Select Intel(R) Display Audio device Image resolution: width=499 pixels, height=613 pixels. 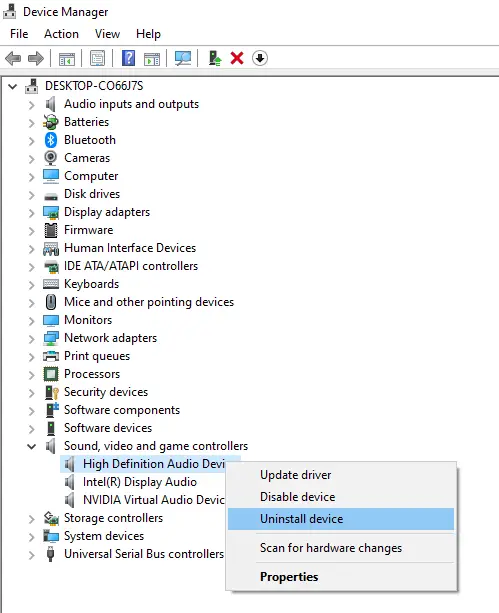coord(140,482)
